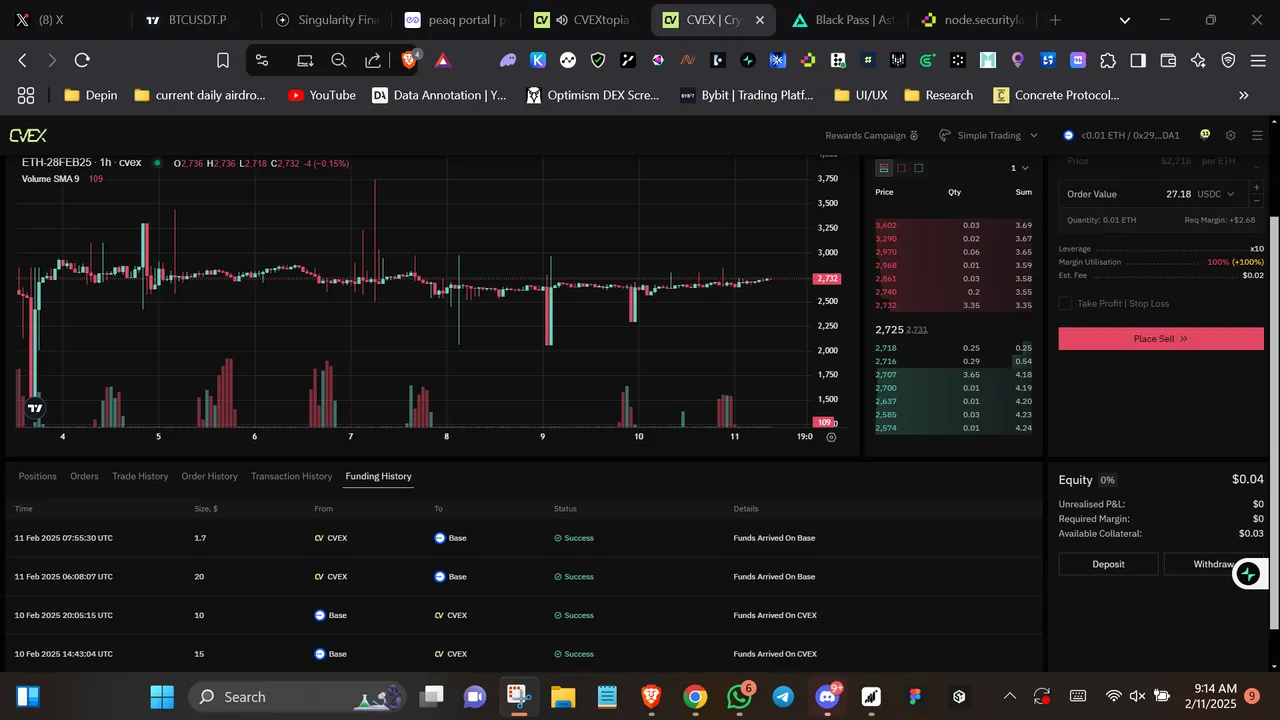Show hidden system tray icons
The width and height of the screenshot is (1280, 720).
coord(1010,697)
